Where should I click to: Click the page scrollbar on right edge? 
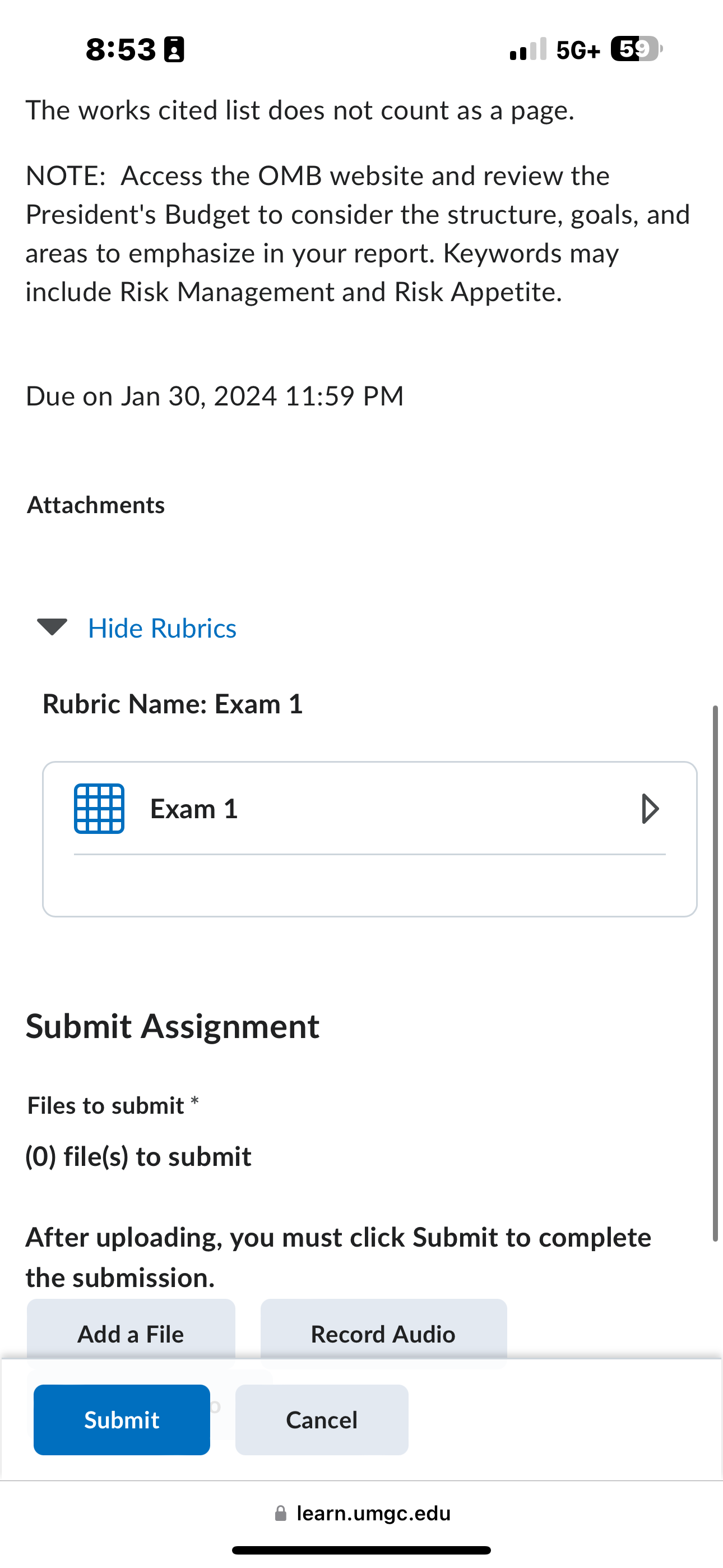click(x=715, y=972)
